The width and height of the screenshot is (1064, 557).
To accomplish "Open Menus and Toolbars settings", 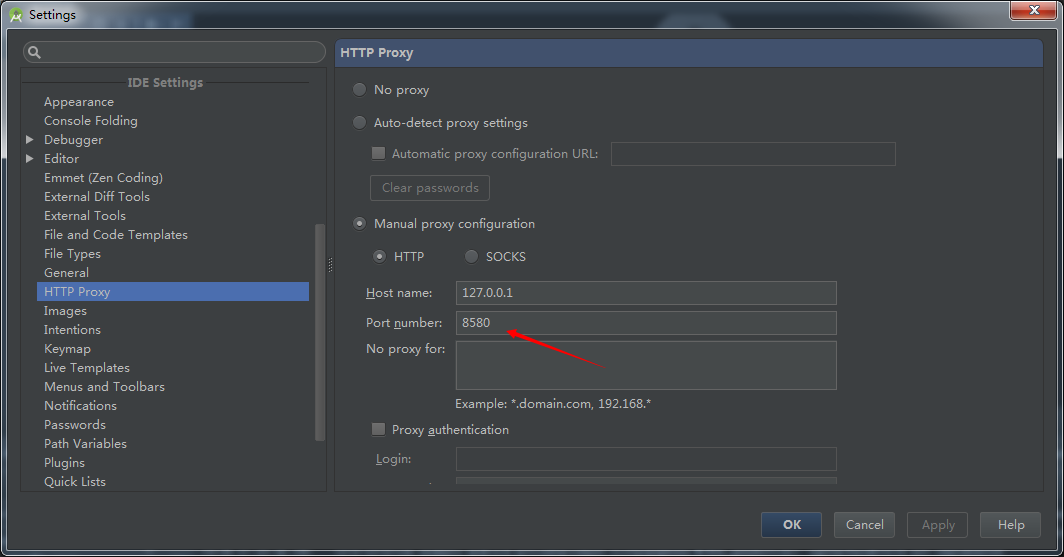I will pos(104,387).
